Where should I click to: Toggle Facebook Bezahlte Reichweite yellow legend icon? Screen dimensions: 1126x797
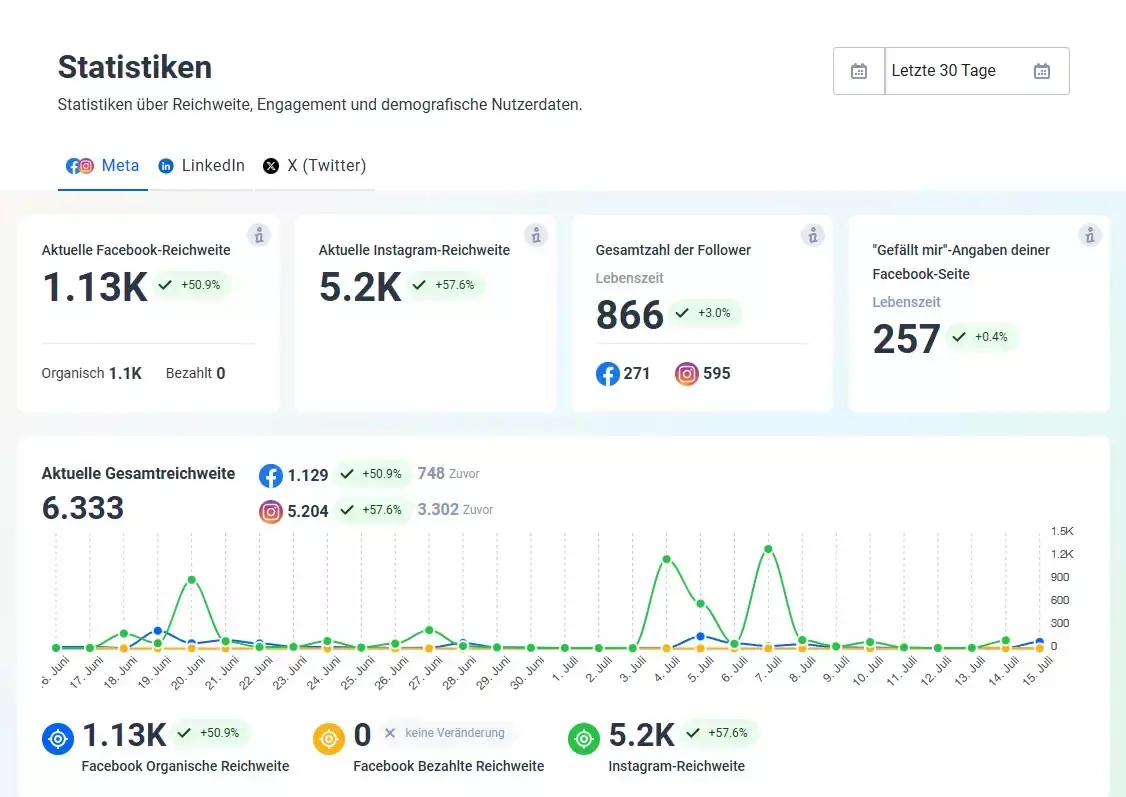(x=329, y=739)
